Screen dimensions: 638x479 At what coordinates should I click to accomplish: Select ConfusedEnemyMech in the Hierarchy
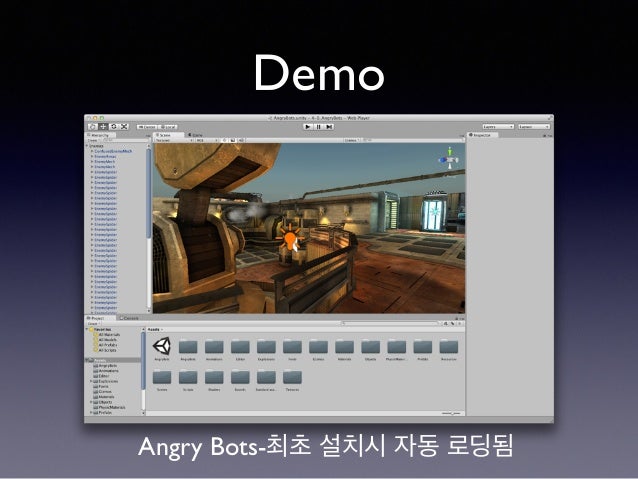click(x=113, y=151)
